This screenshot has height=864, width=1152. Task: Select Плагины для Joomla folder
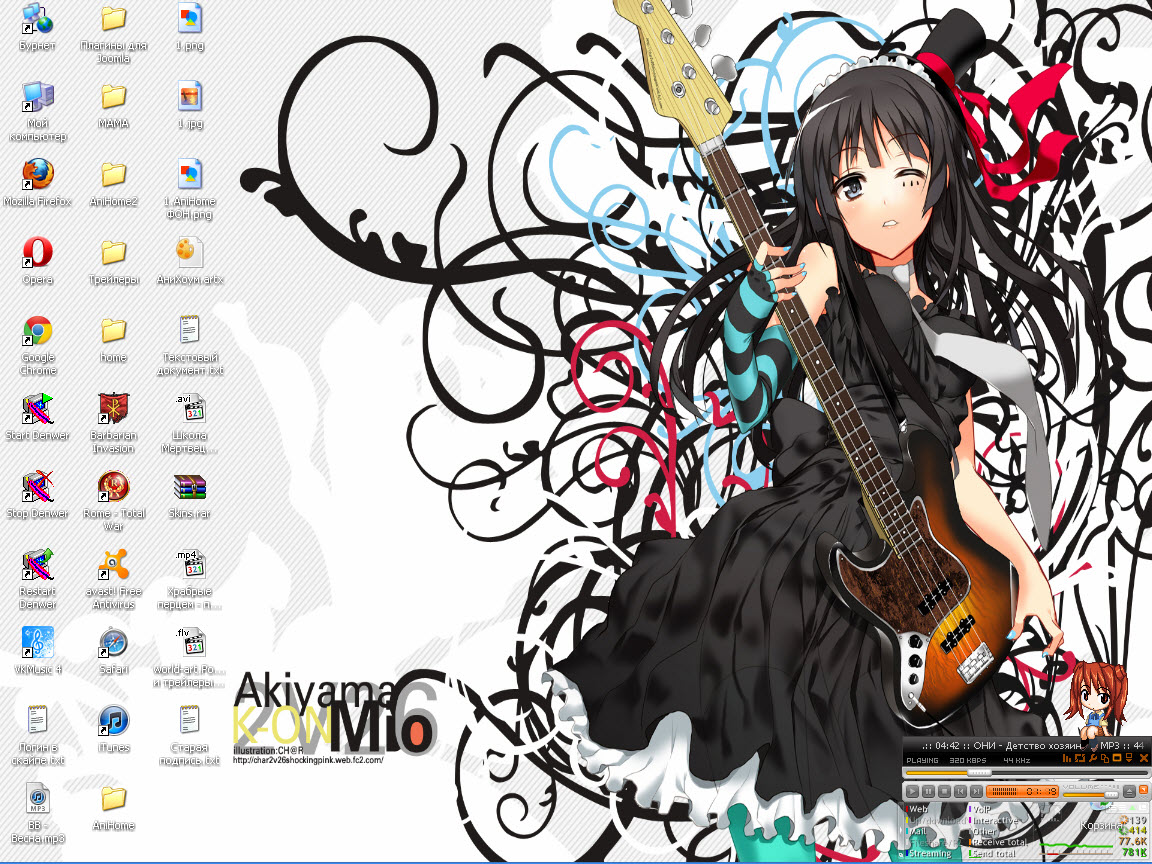pos(113,32)
